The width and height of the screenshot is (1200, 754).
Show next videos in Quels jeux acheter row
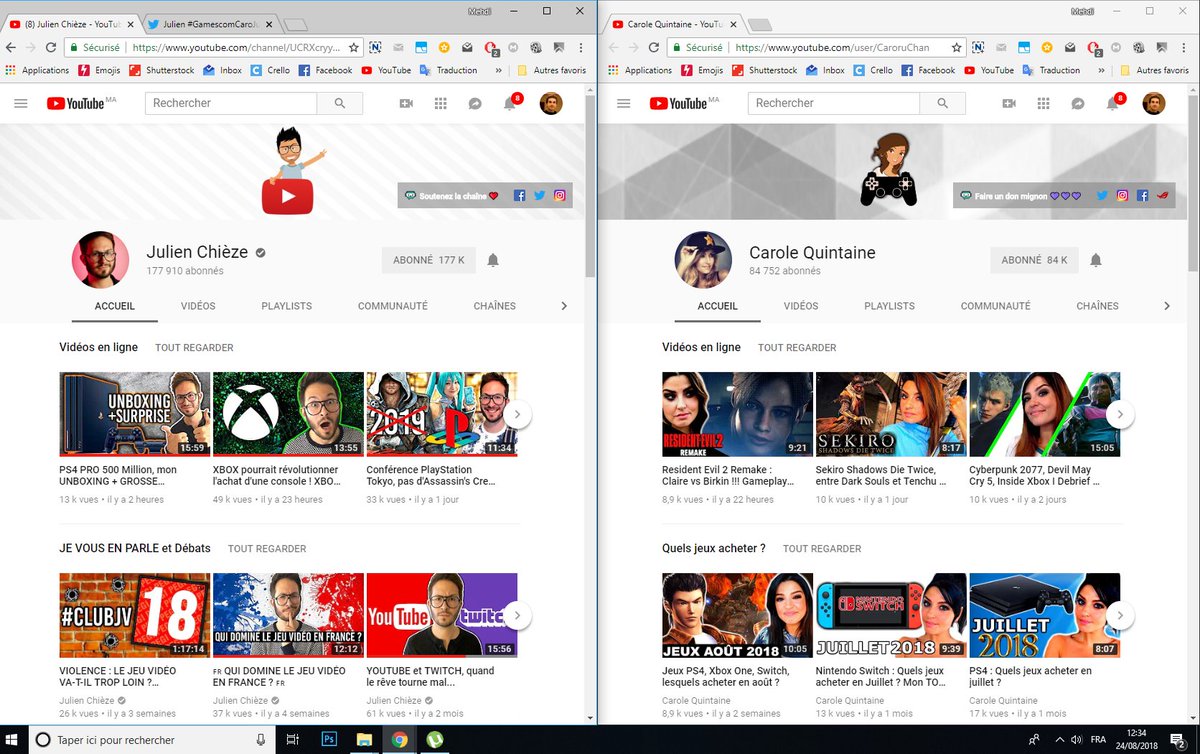click(1120, 615)
